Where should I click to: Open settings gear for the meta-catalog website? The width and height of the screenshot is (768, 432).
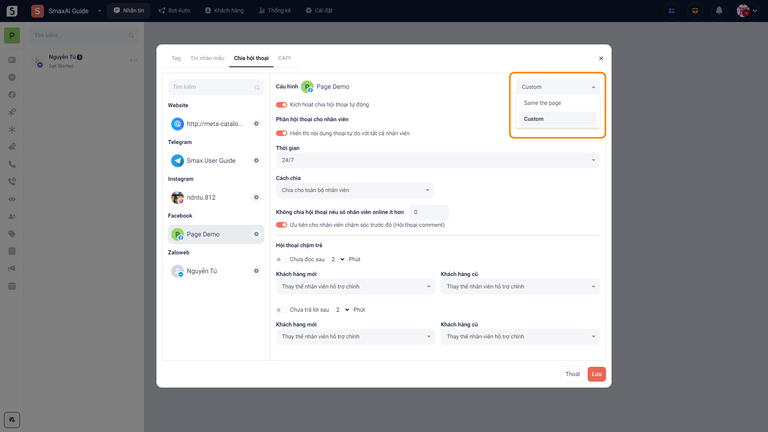click(x=256, y=124)
